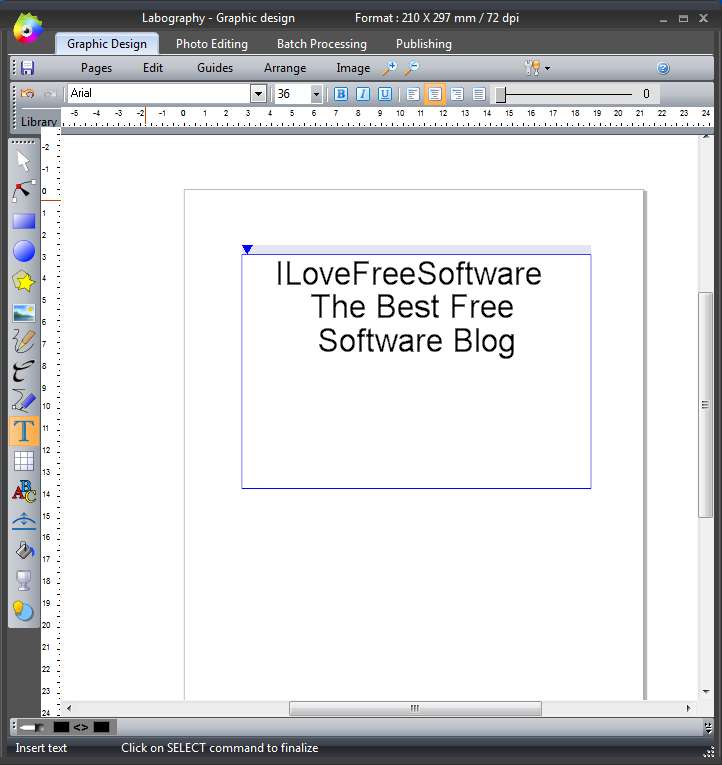Align text to the right
722x765 pixels.
[457, 94]
